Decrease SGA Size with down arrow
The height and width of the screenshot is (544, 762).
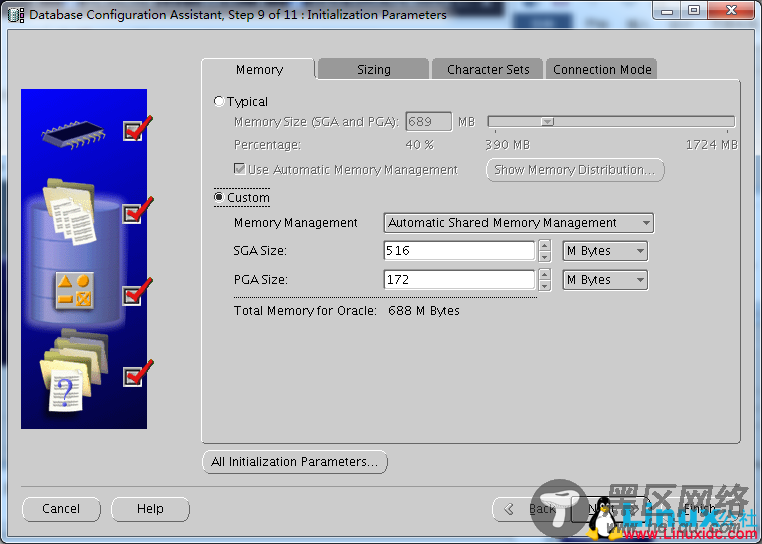pyautogui.click(x=545, y=257)
